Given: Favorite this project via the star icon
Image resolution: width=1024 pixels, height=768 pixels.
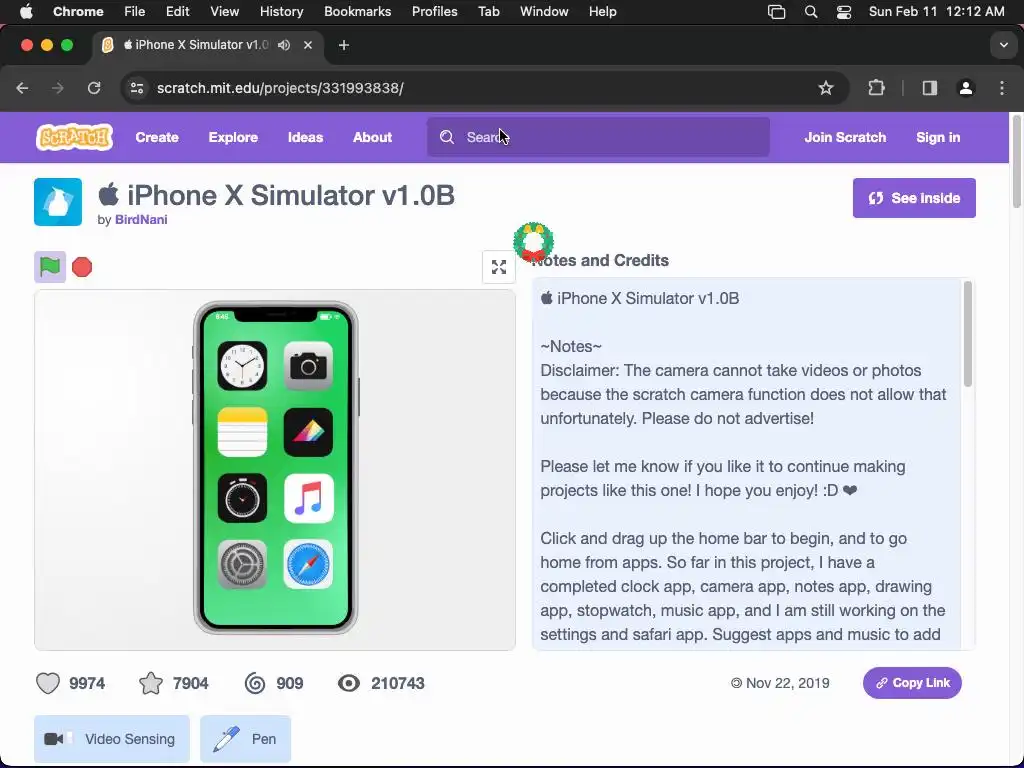Looking at the screenshot, I should point(151,683).
